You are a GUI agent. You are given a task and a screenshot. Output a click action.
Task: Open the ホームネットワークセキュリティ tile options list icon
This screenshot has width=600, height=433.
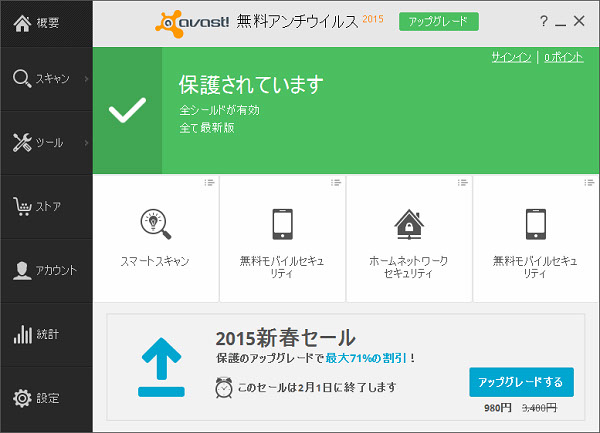pos(463,183)
